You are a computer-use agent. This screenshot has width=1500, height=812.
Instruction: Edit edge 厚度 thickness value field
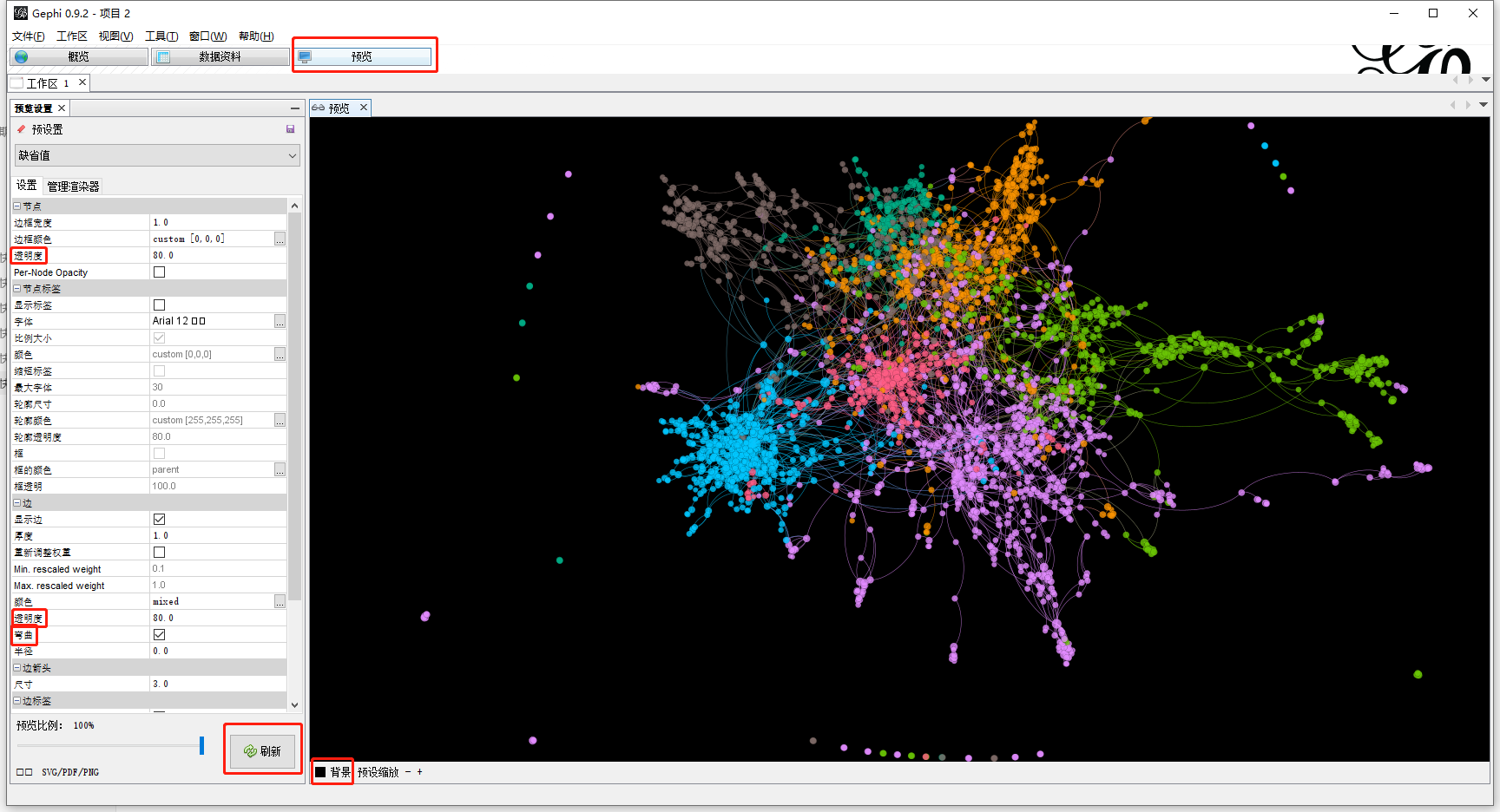219,535
